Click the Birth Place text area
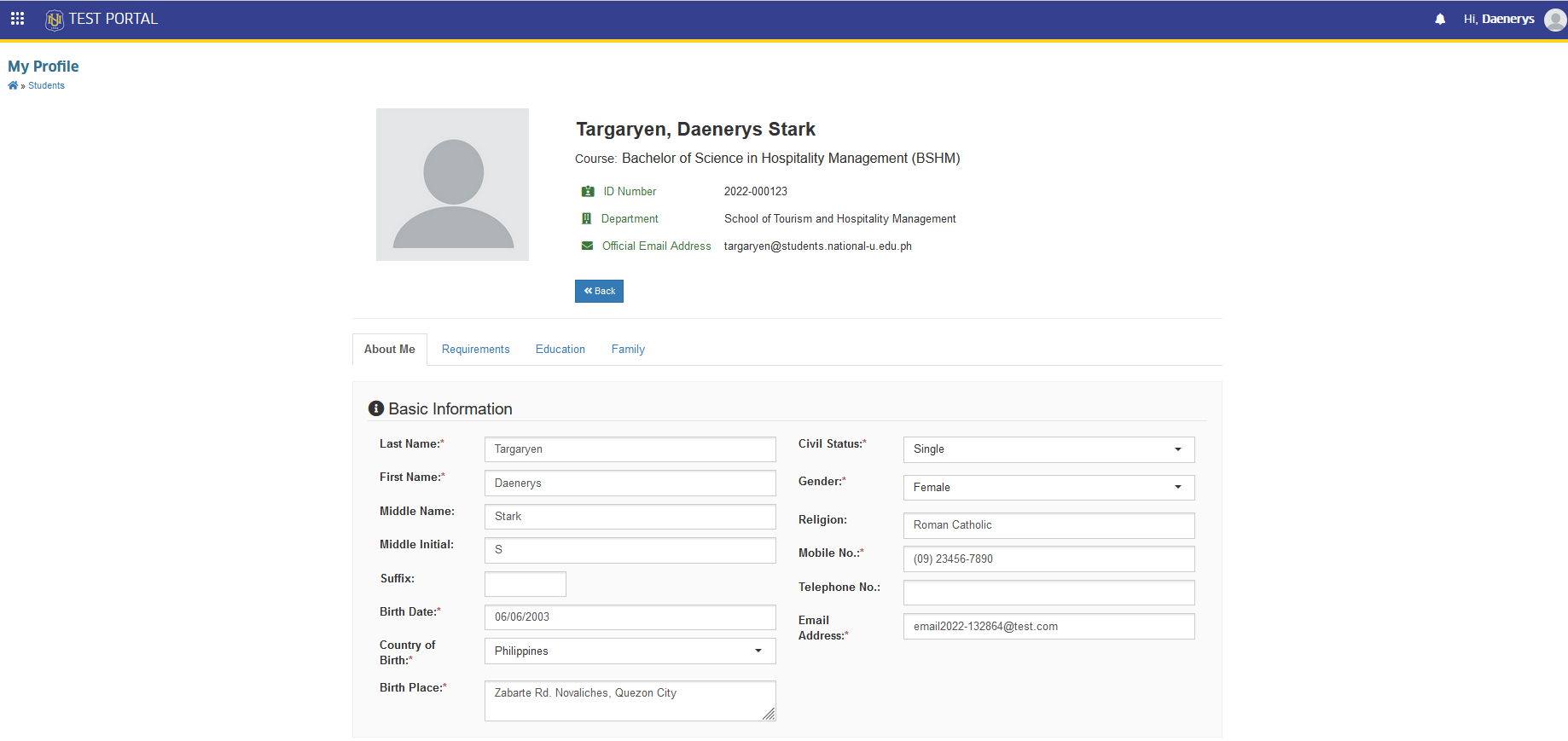Image resolution: width=1568 pixels, height=741 pixels. coord(630,701)
